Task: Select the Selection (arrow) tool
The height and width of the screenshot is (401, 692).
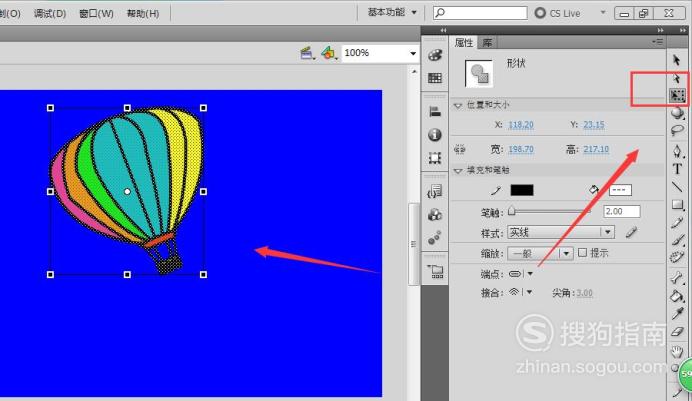Action: click(x=677, y=60)
